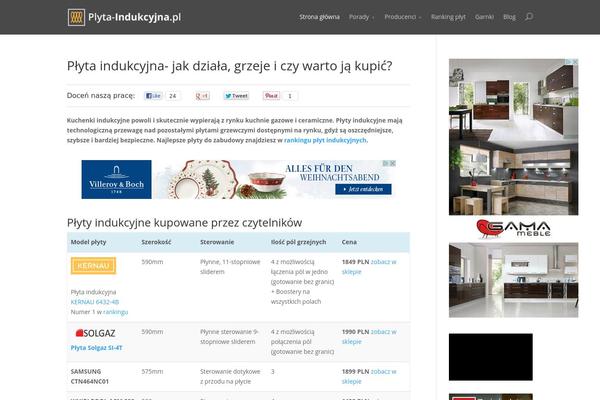Click 'zobacz w sklepie' for 1849 PLN
Screen dimensions: 600x400
tap(369, 267)
